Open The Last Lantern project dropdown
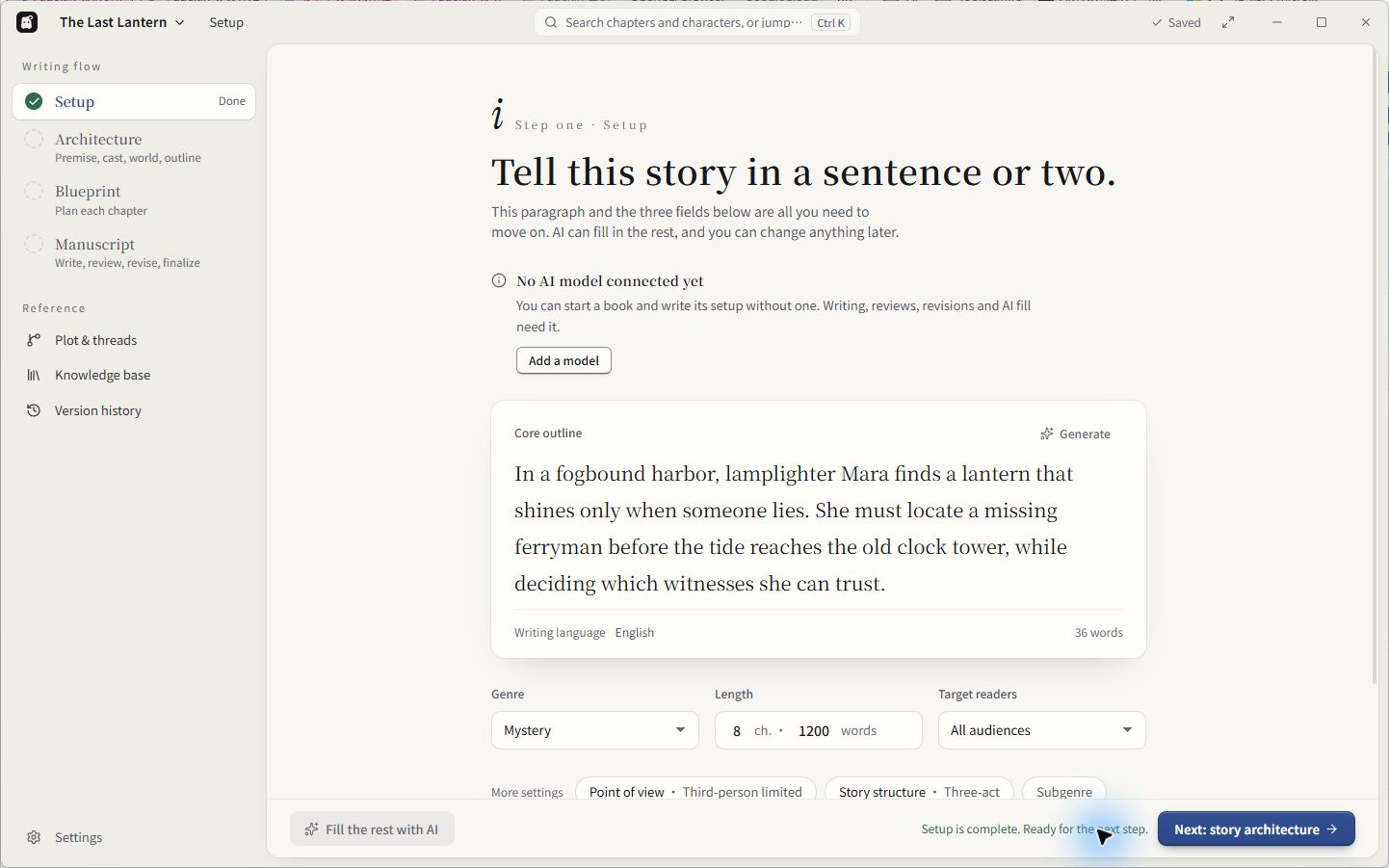1389x868 pixels. coord(121,22)
